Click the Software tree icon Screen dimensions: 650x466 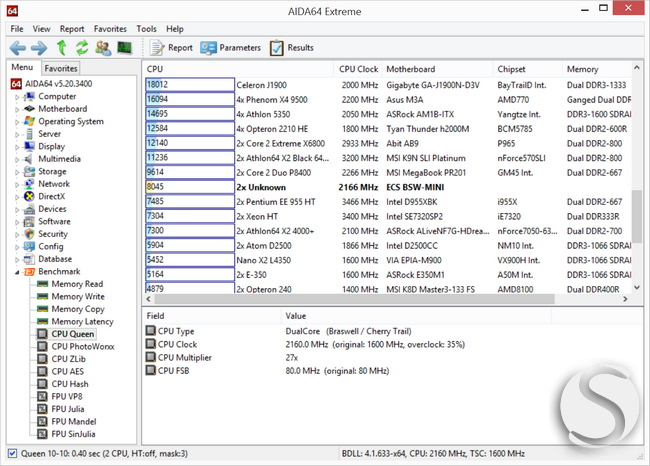[29, 221]
